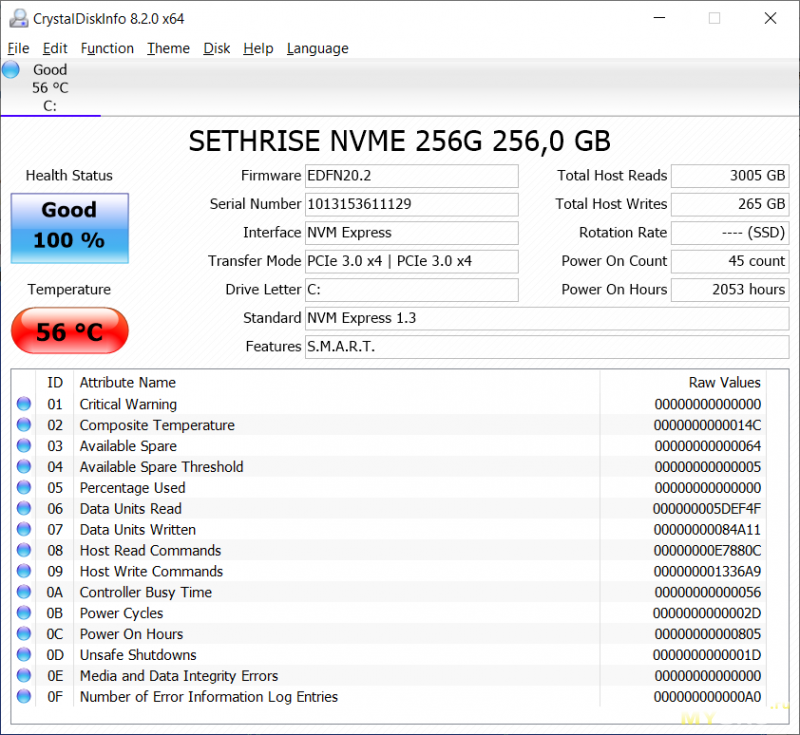Click the status orb for Media and Data Integrity Errors
Image resolution: width=800 pixels, height=735 pixels.
click(23, 675)
